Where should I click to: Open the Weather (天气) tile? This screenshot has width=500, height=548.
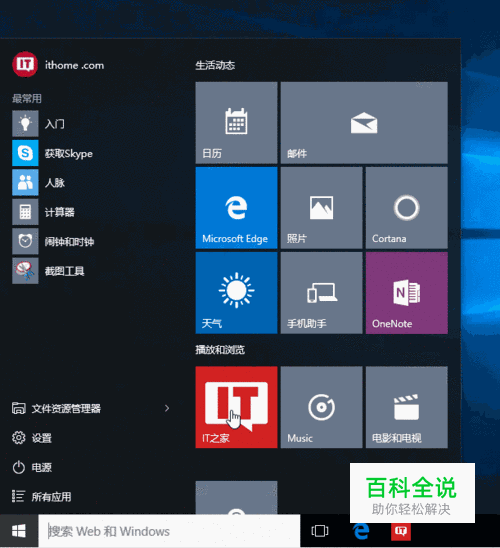pos(236,293)
